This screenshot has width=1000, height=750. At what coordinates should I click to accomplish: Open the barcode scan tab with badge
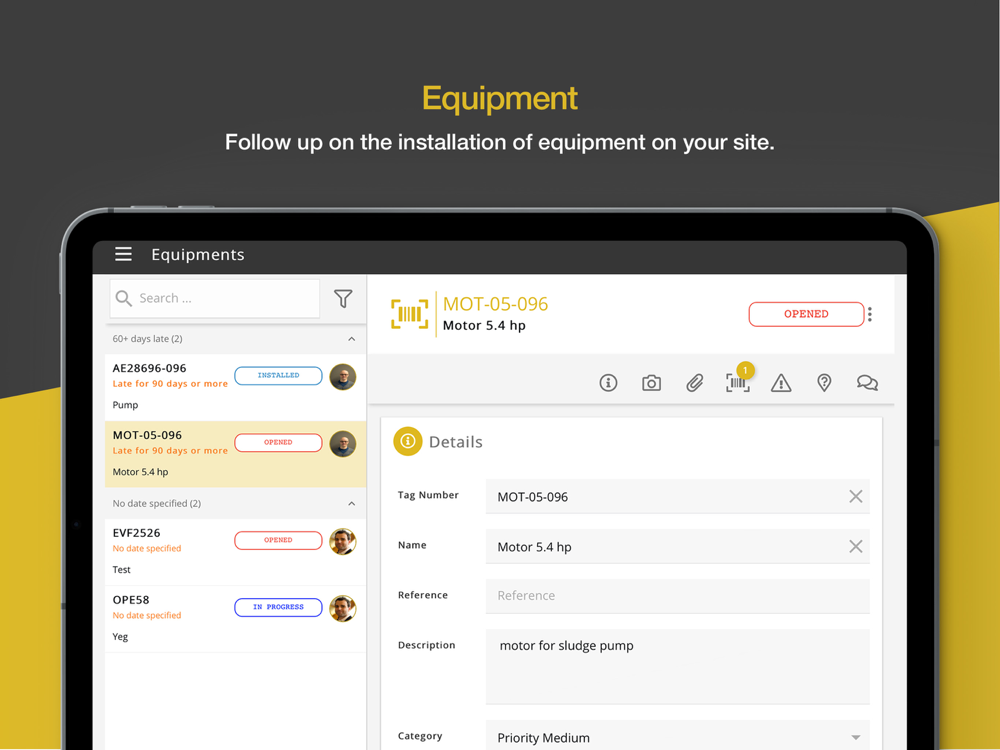(738, 383)
